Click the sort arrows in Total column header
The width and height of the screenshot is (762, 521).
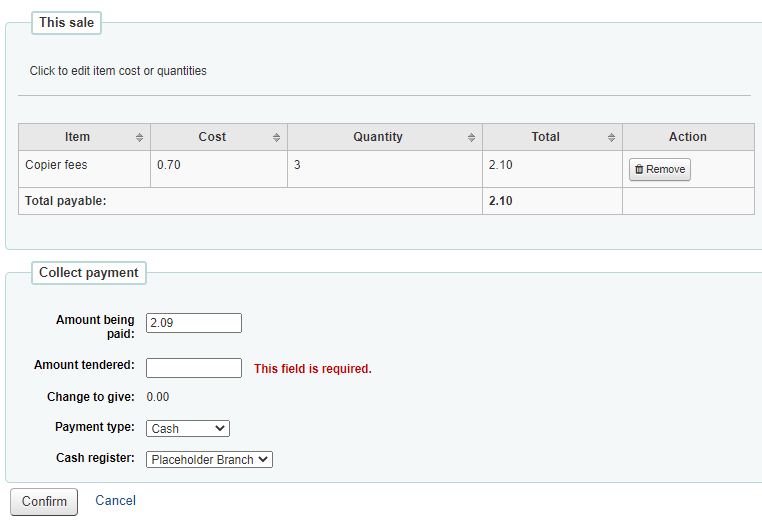point(611,138)
